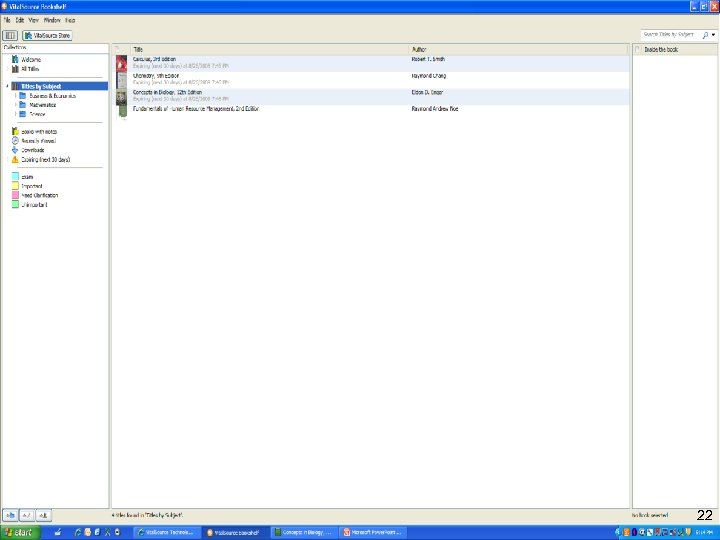Click the Calculus book cover thumbnail
The image size is (720, 540).
(x=121, y=64)
